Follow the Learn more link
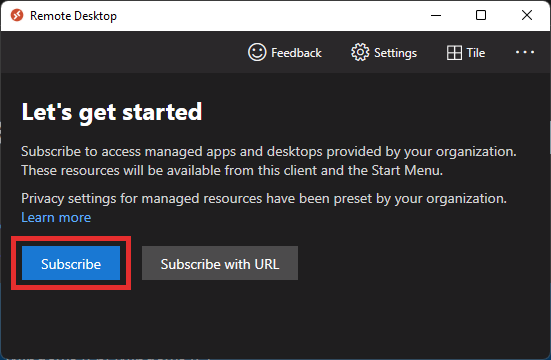Viewport: 551px width, 360px height. pyautogui.click(x=56, y=218)
